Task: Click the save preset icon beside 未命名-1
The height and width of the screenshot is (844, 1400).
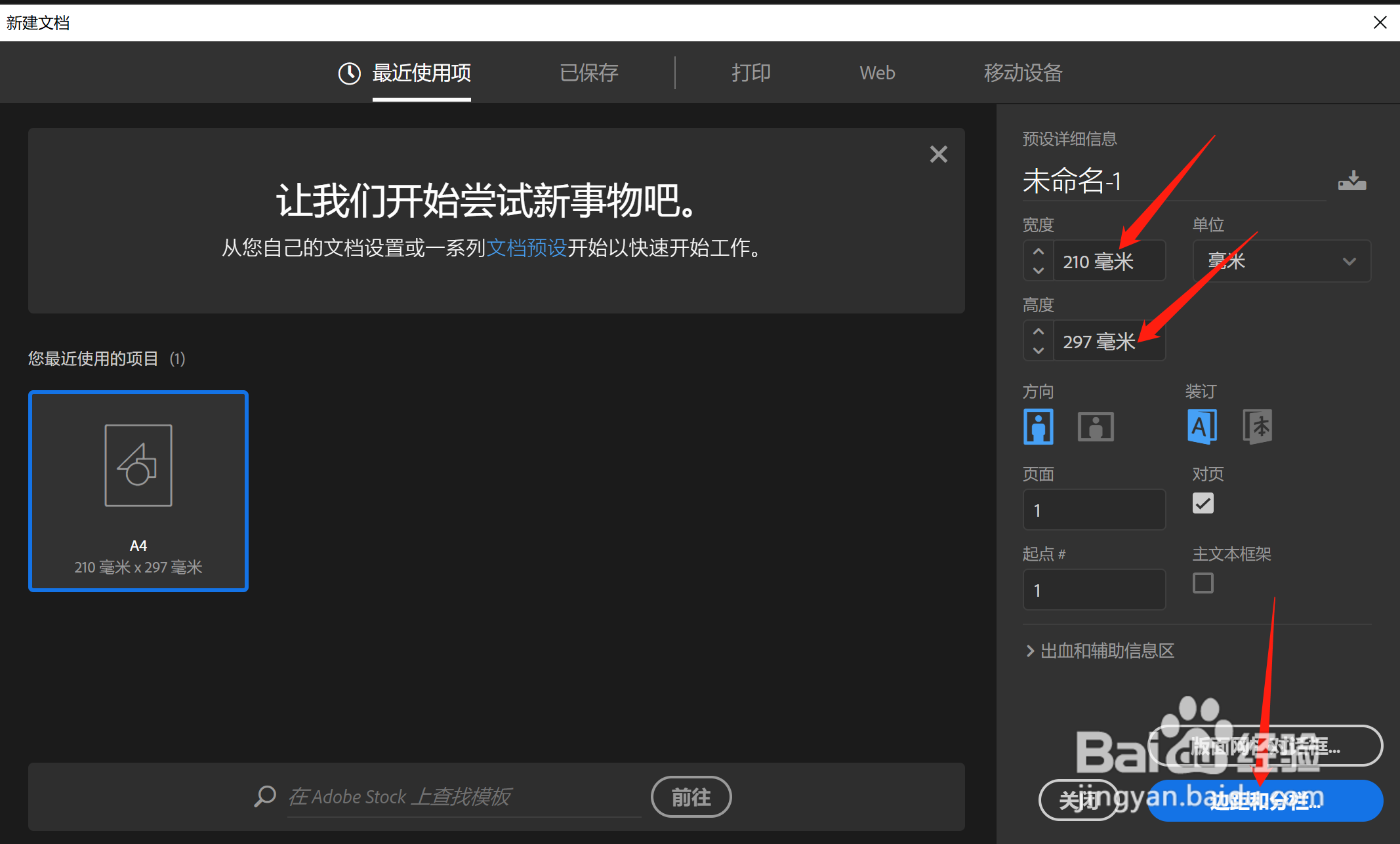Action: pos(1352,180)
